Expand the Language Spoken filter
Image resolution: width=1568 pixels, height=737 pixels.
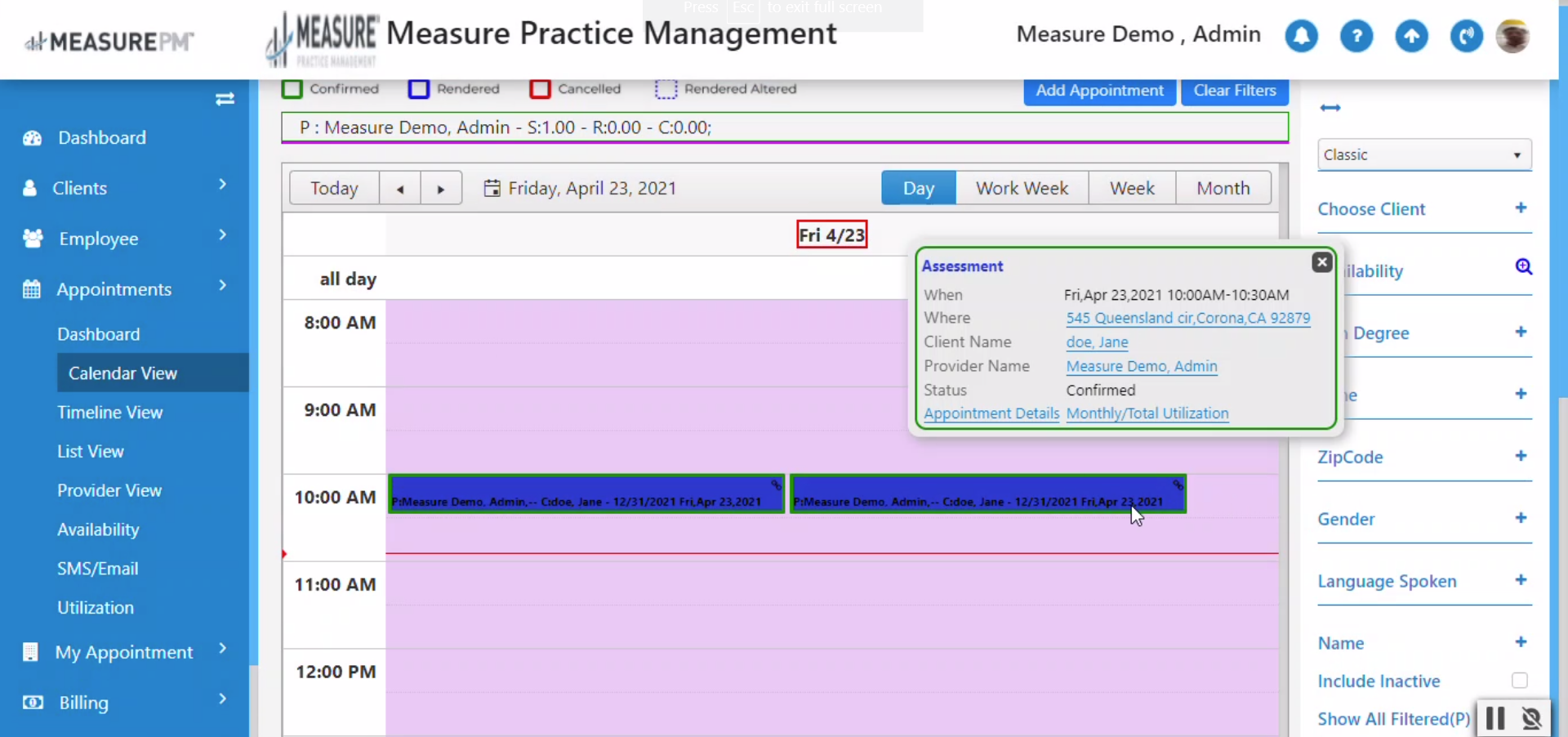1521,580
